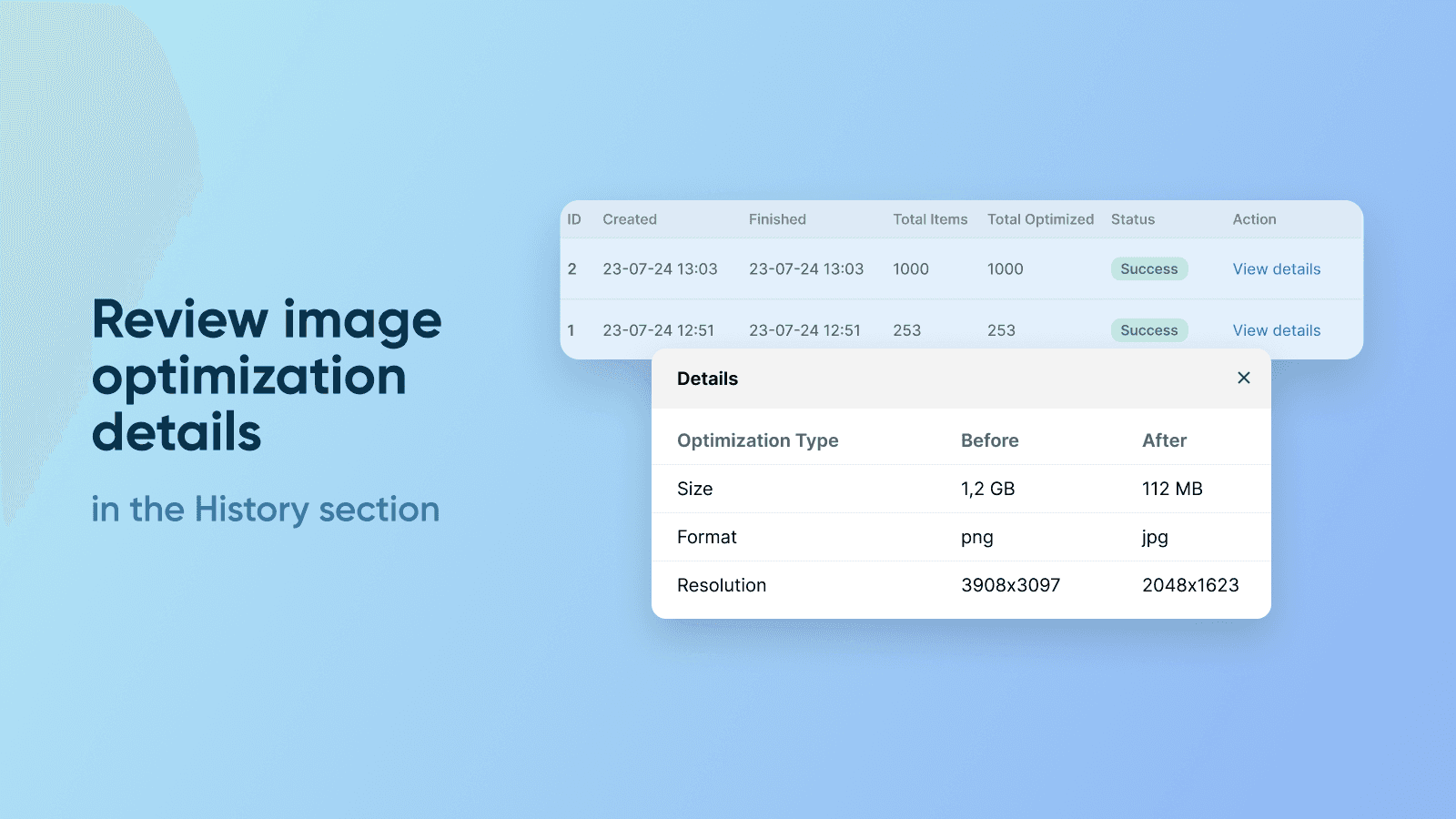Select the Total Items column header

[x=930, y=219]
